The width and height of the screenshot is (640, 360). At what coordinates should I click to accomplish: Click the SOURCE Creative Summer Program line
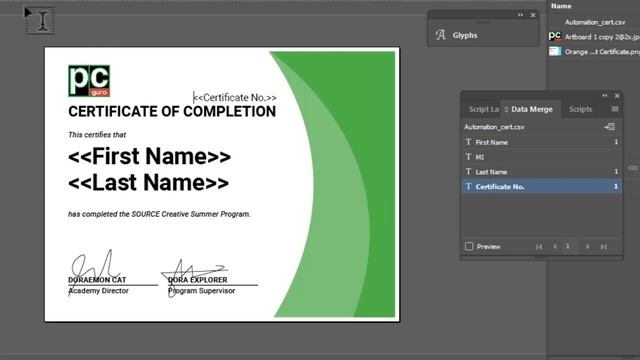click(159, 214)
